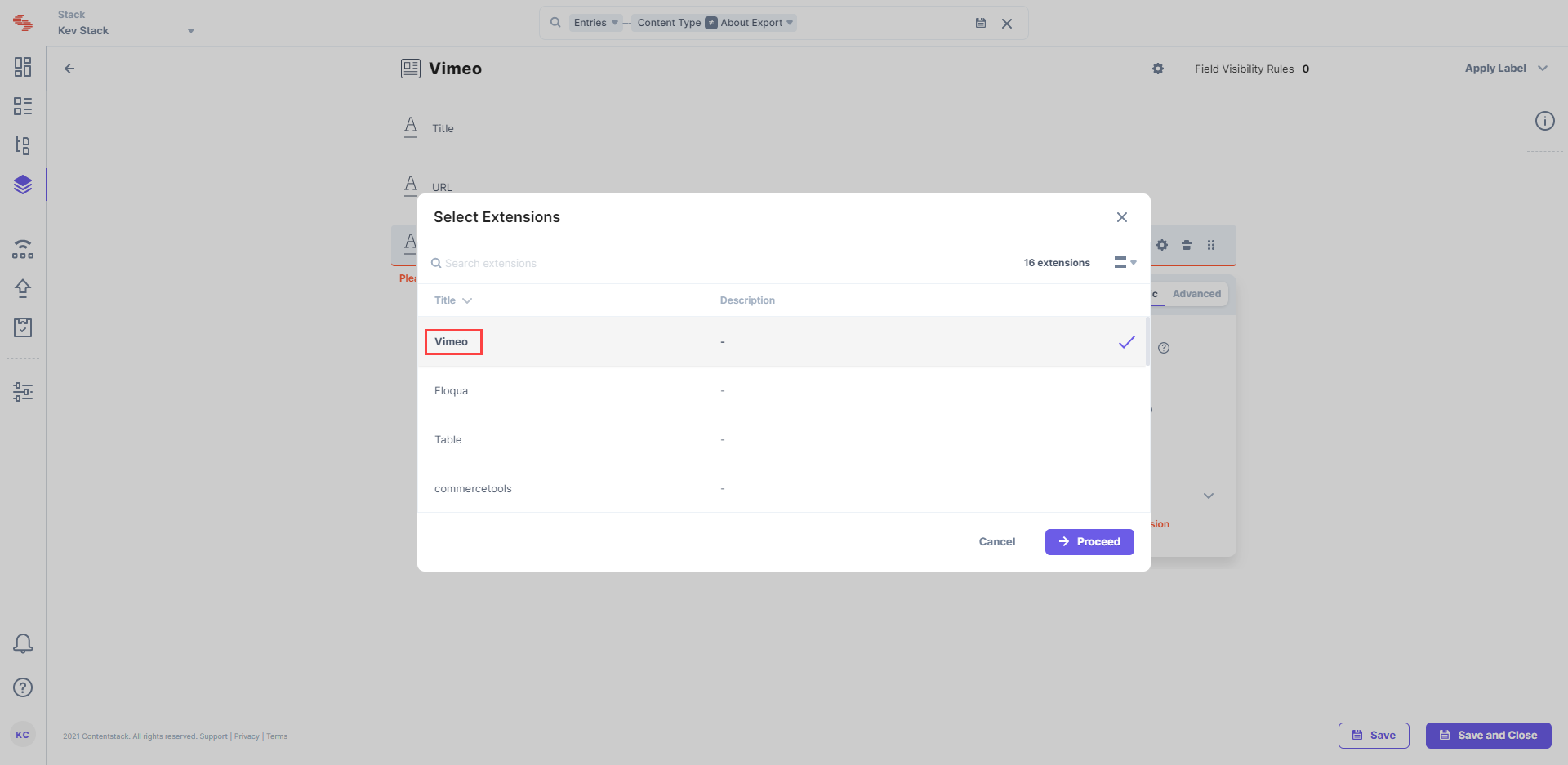Click the field properties gear icon
The height and width of the screenshot is (765, 1568).
click(1162, 245)
